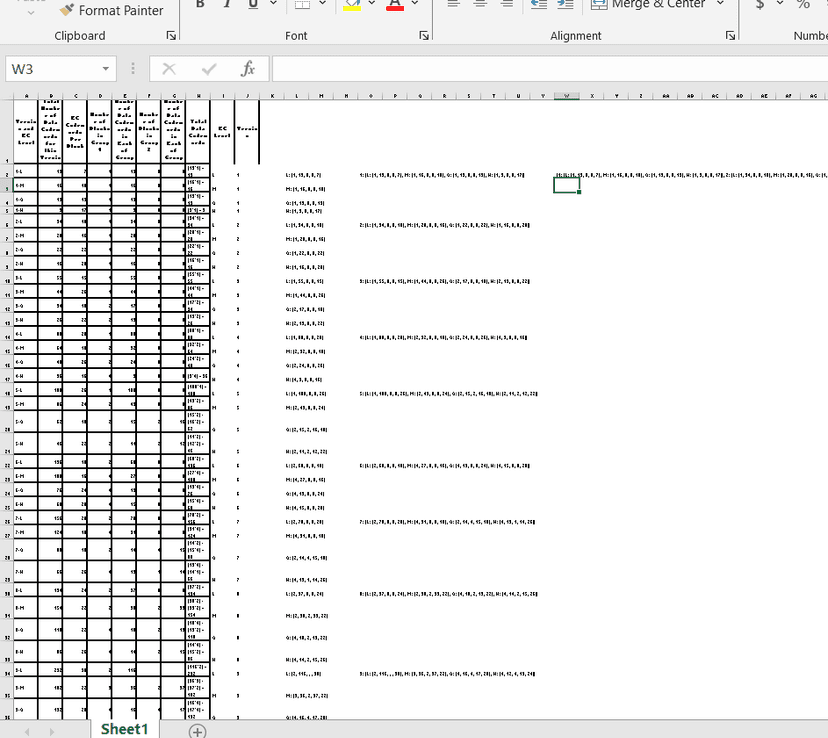
Task: Click the formula bar input area
Action: tap(548, 69)
